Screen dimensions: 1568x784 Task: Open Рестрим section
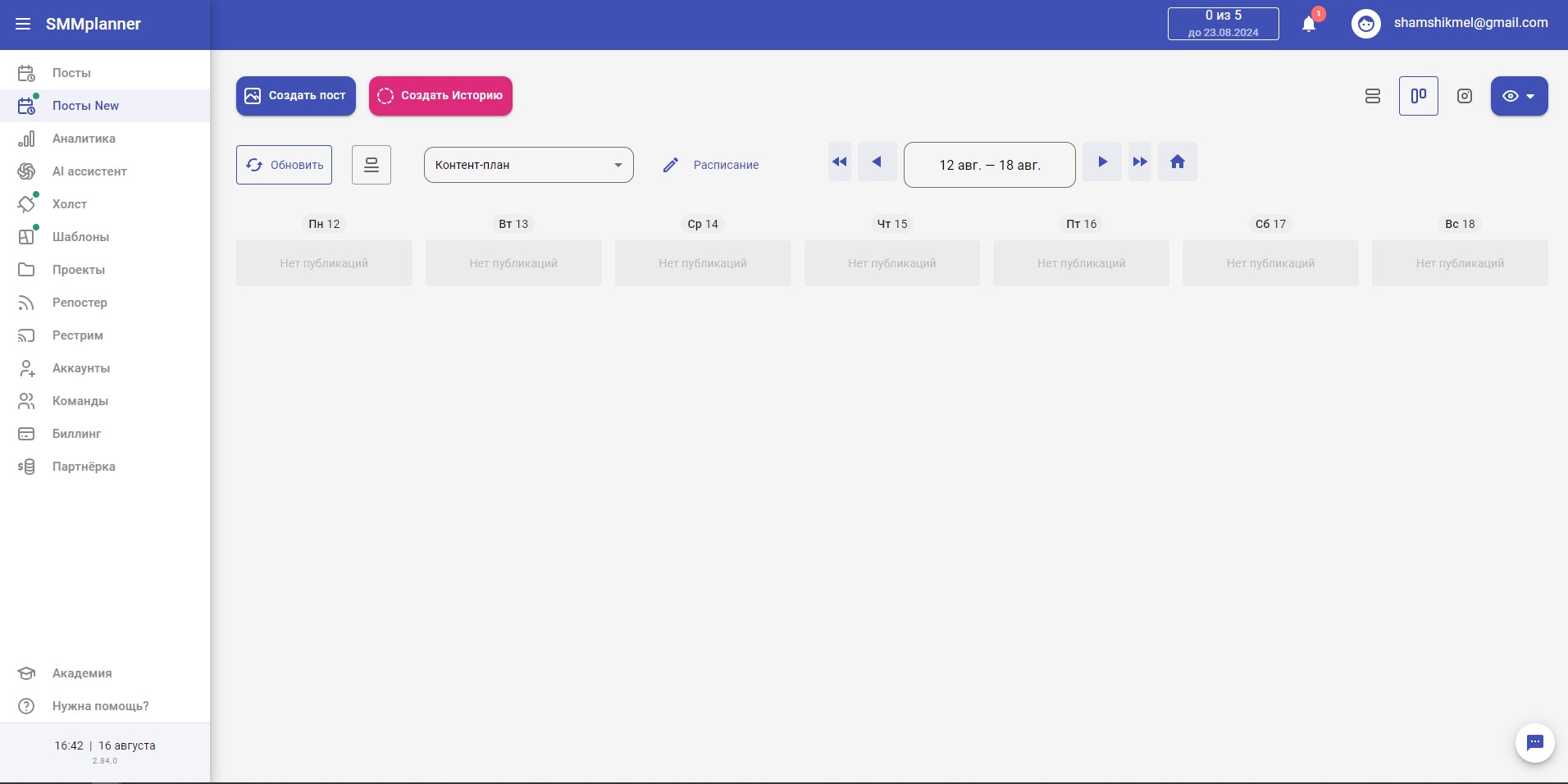tap(105, 335)
